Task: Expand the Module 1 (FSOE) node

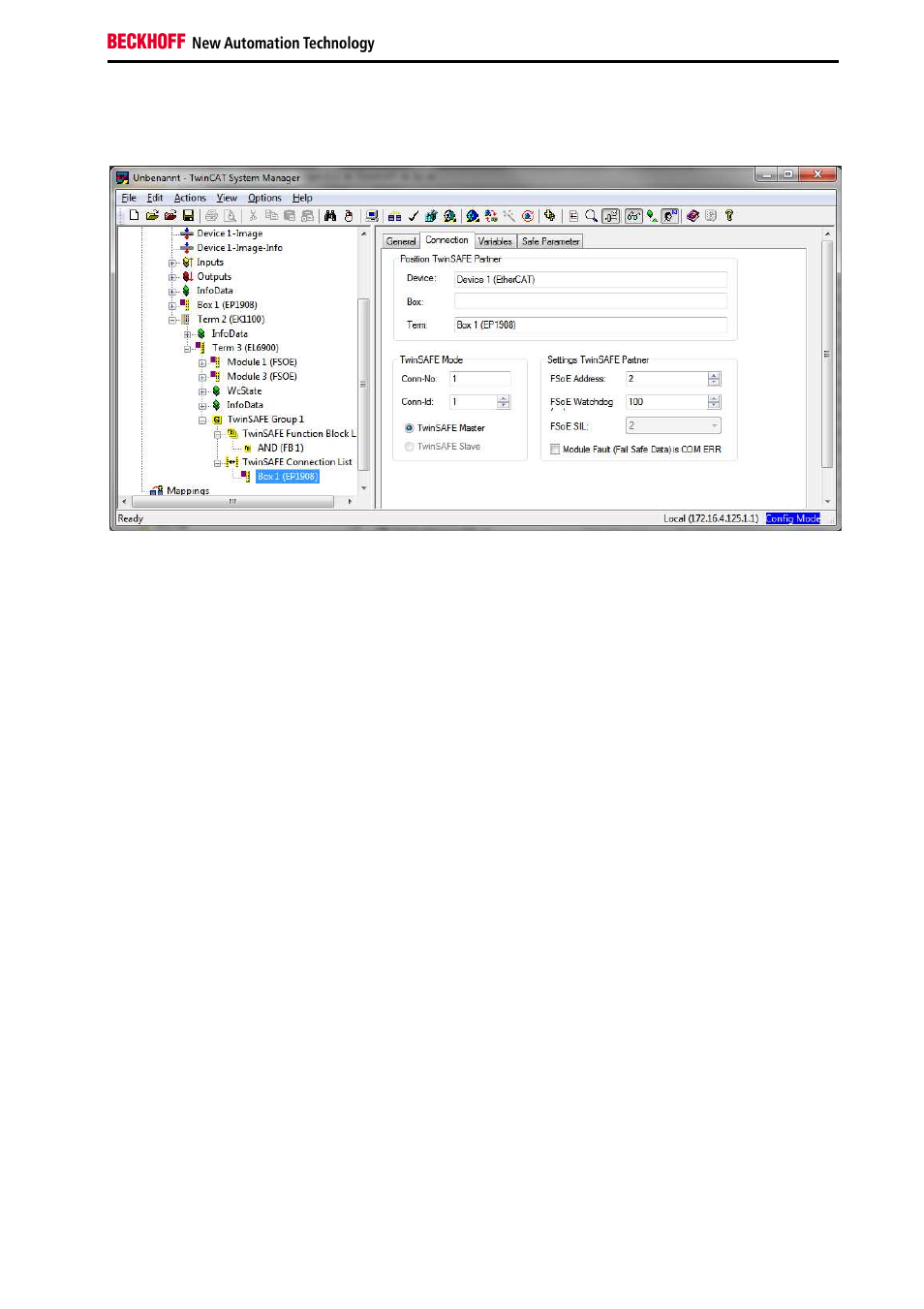Action: 202,362
